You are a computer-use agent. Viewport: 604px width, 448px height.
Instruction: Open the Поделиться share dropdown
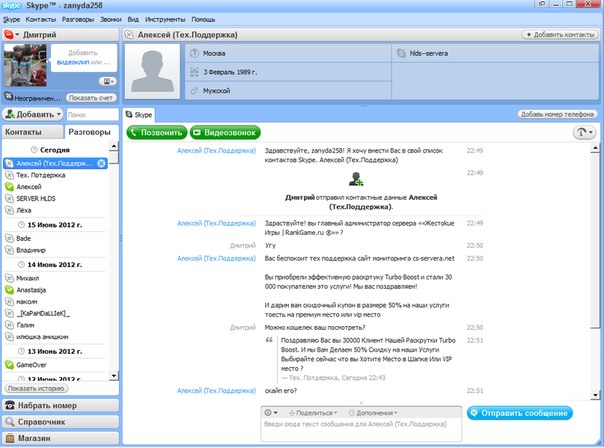click(313, 413)
